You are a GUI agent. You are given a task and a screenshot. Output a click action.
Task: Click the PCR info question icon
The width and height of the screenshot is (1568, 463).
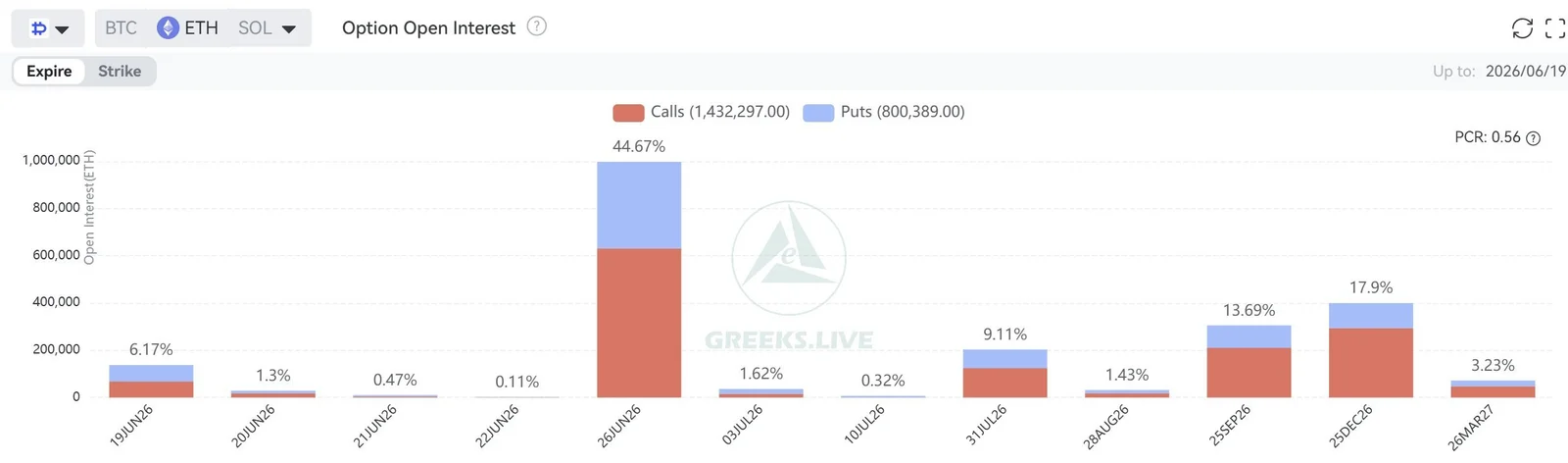pos(1534,138)
